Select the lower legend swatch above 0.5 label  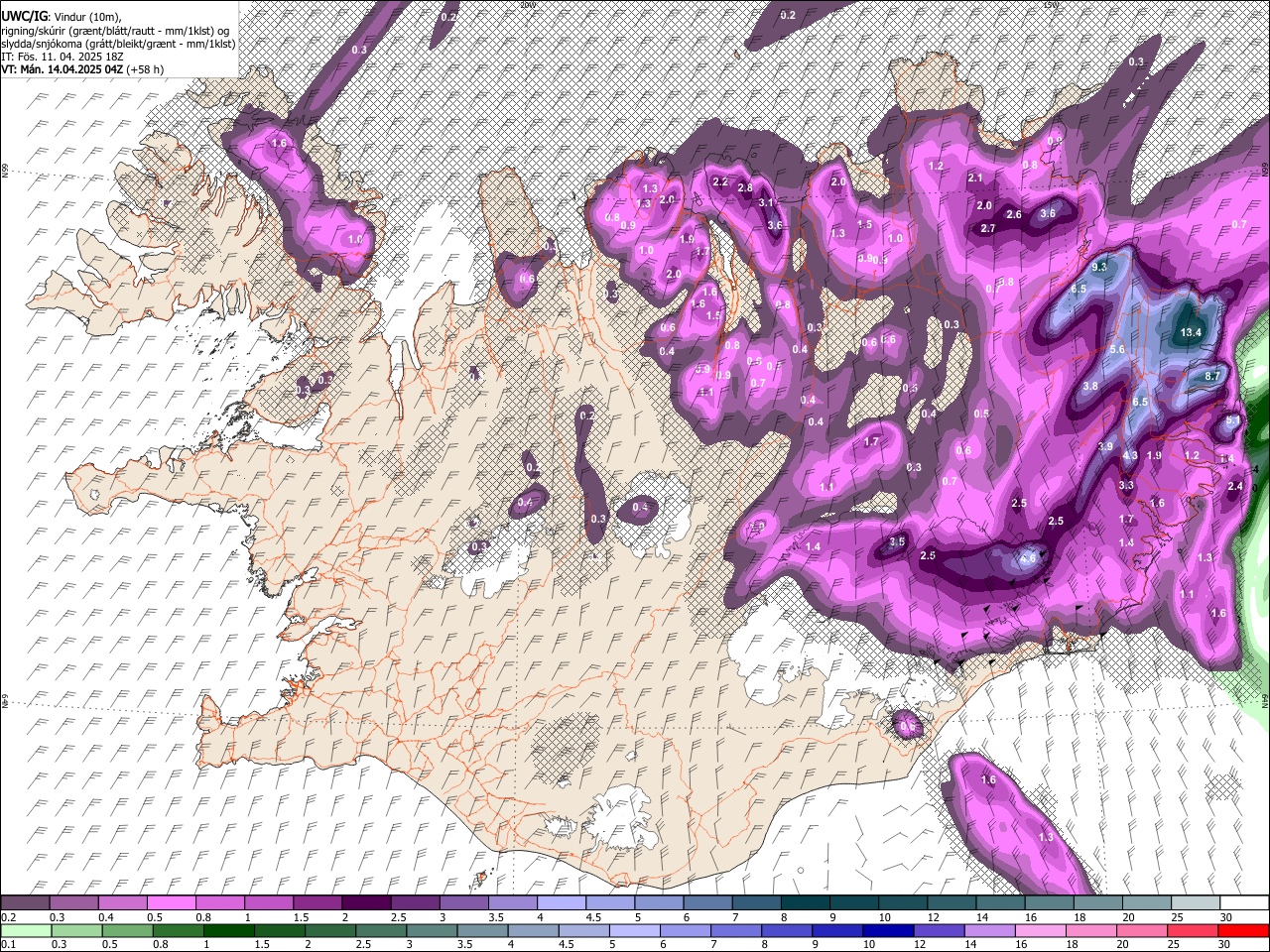126,930
